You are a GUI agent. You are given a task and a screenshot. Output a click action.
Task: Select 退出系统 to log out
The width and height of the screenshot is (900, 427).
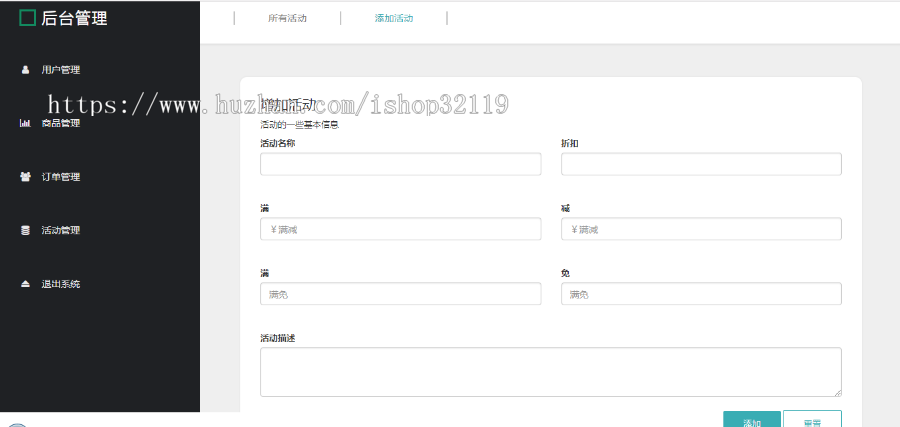(60, 284)
